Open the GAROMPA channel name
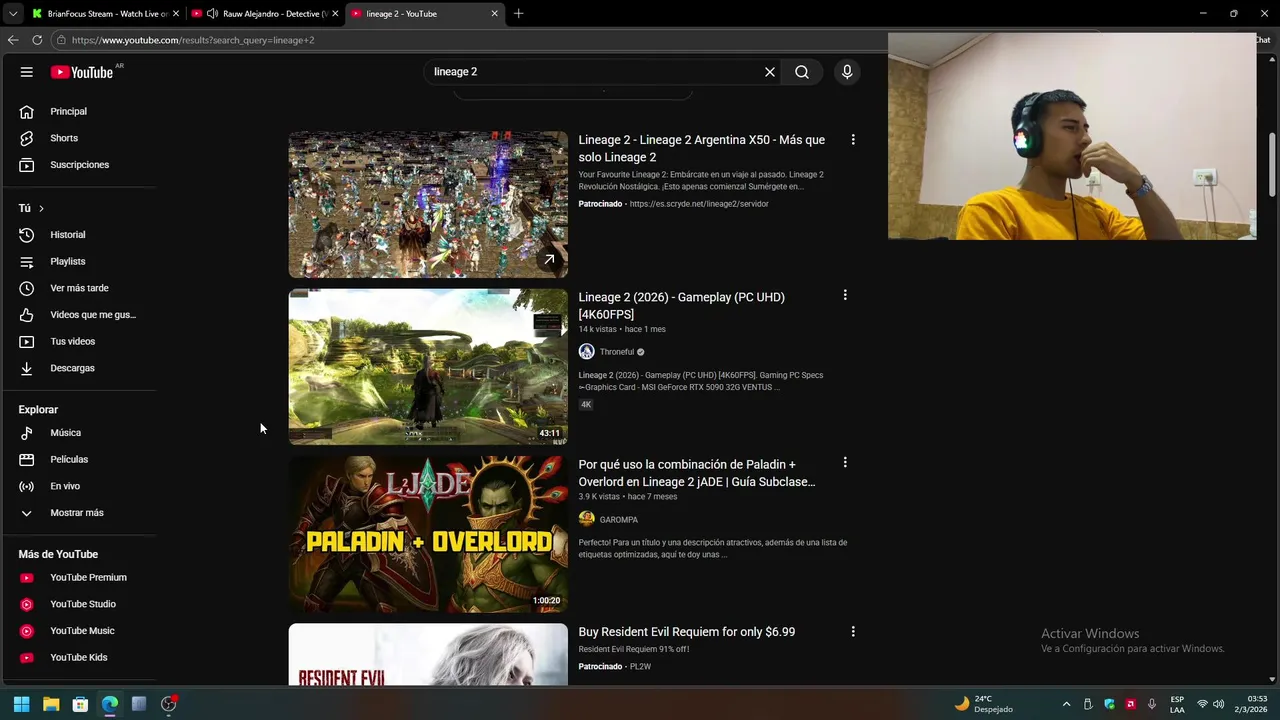This screenshot has height=720, width=1280. pos(618,520)
